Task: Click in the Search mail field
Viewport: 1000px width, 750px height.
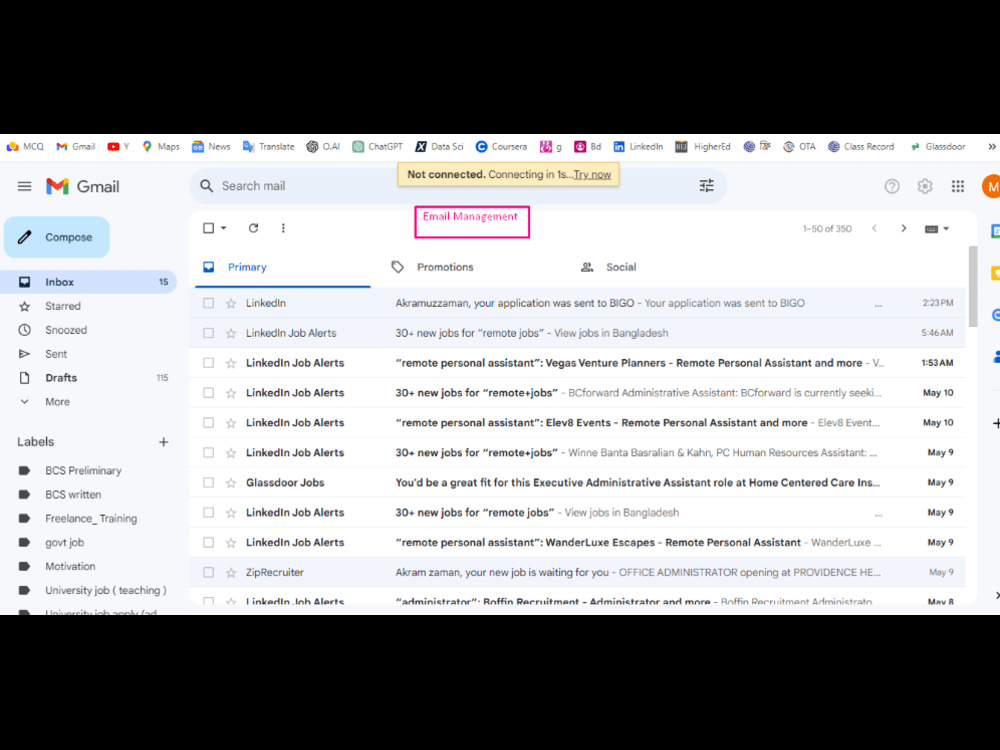Action: coord(458,186)
